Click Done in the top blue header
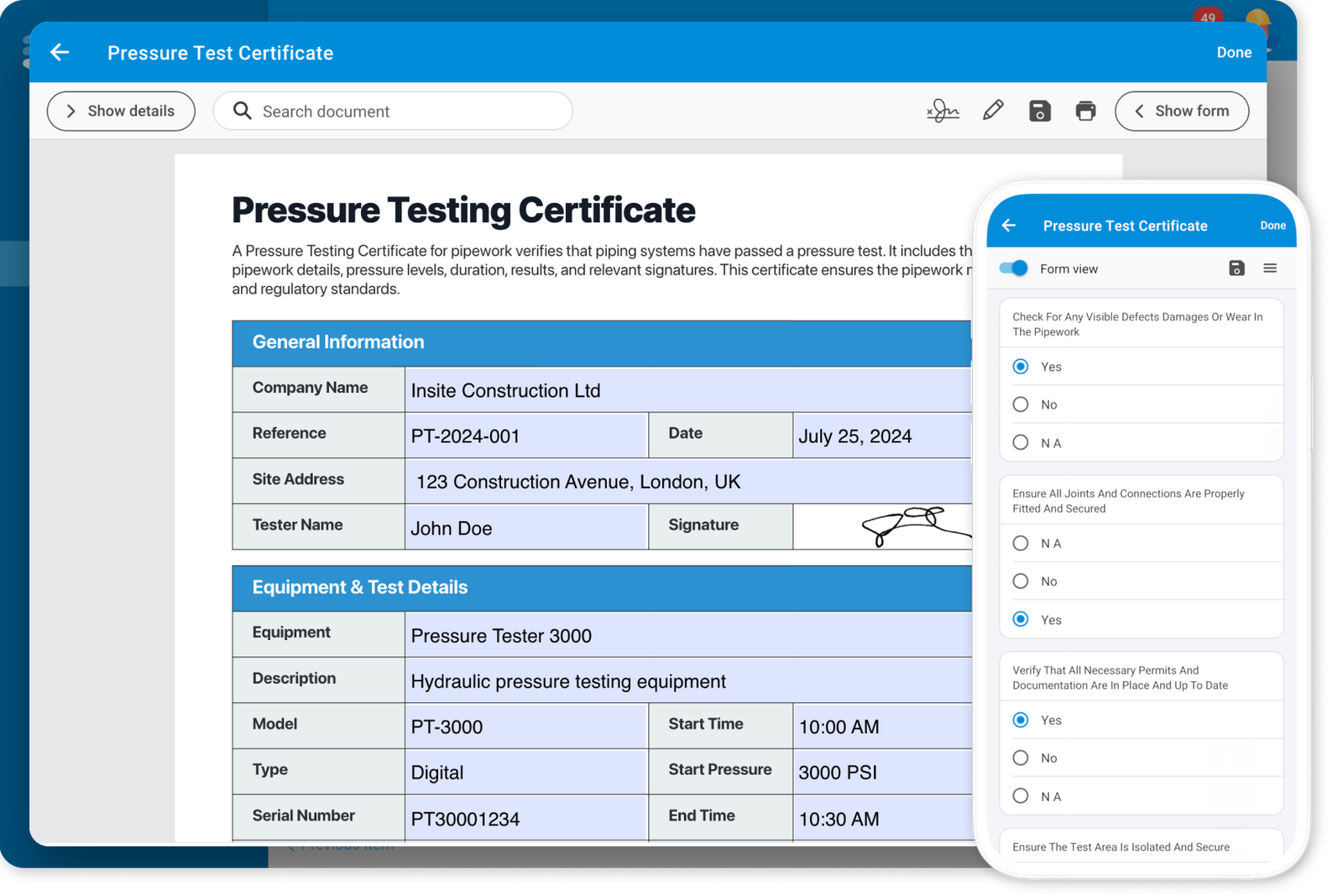1343x896 pixels. pyautogui.click(x=1234, y=52)
